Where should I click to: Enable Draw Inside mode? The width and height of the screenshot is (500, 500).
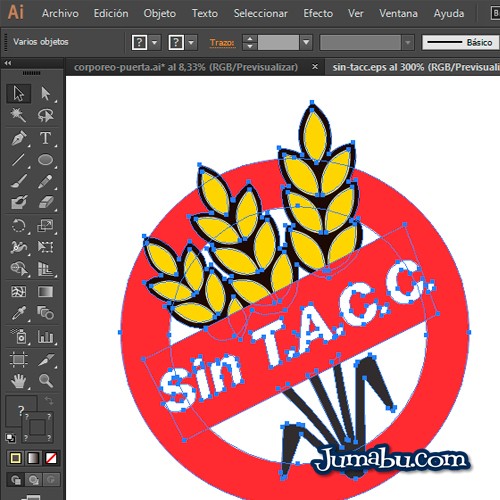[x=51, y=480]
